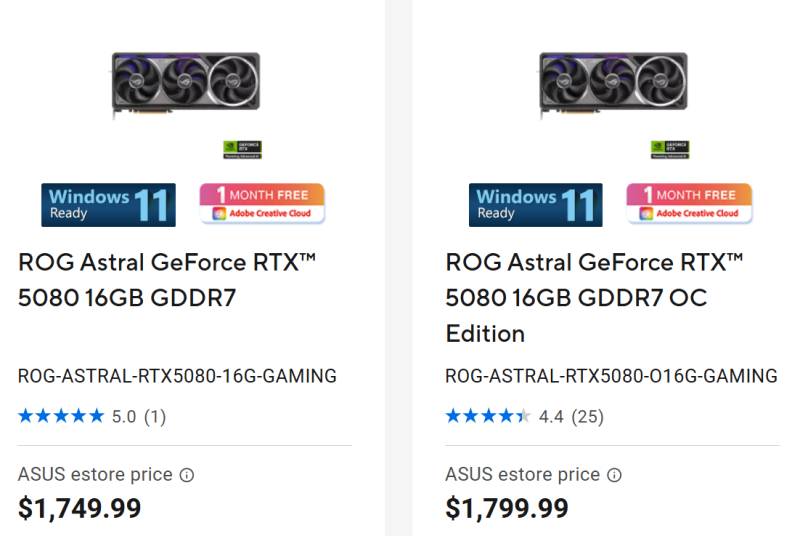Click Adobe Creative Cloud offer badge, non-OC card
The width and height of the screenshot is (800, 536).
(262, 204)
